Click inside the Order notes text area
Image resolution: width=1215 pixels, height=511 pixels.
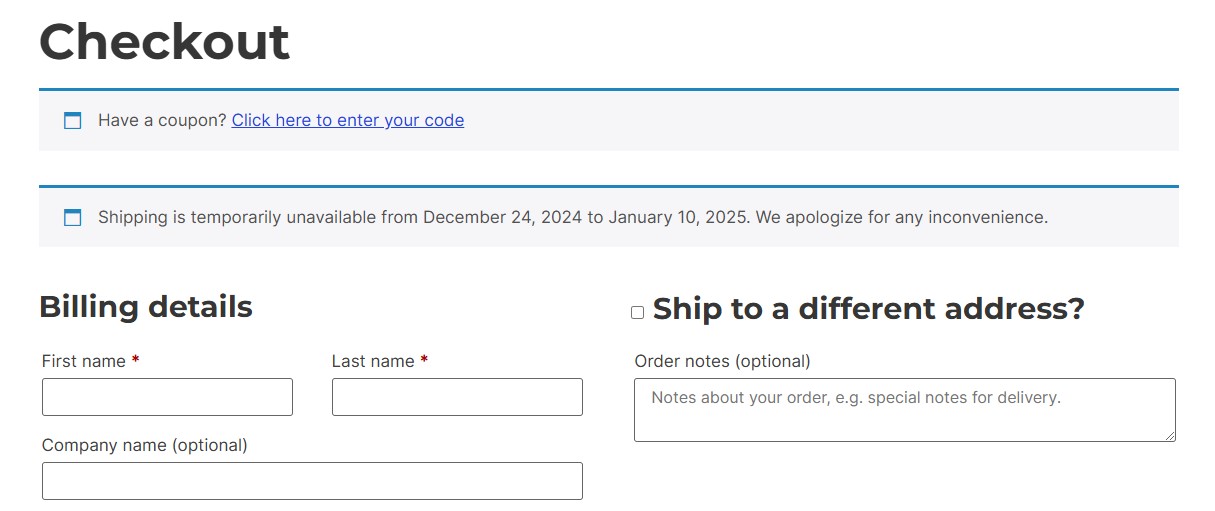coord(905,410)
